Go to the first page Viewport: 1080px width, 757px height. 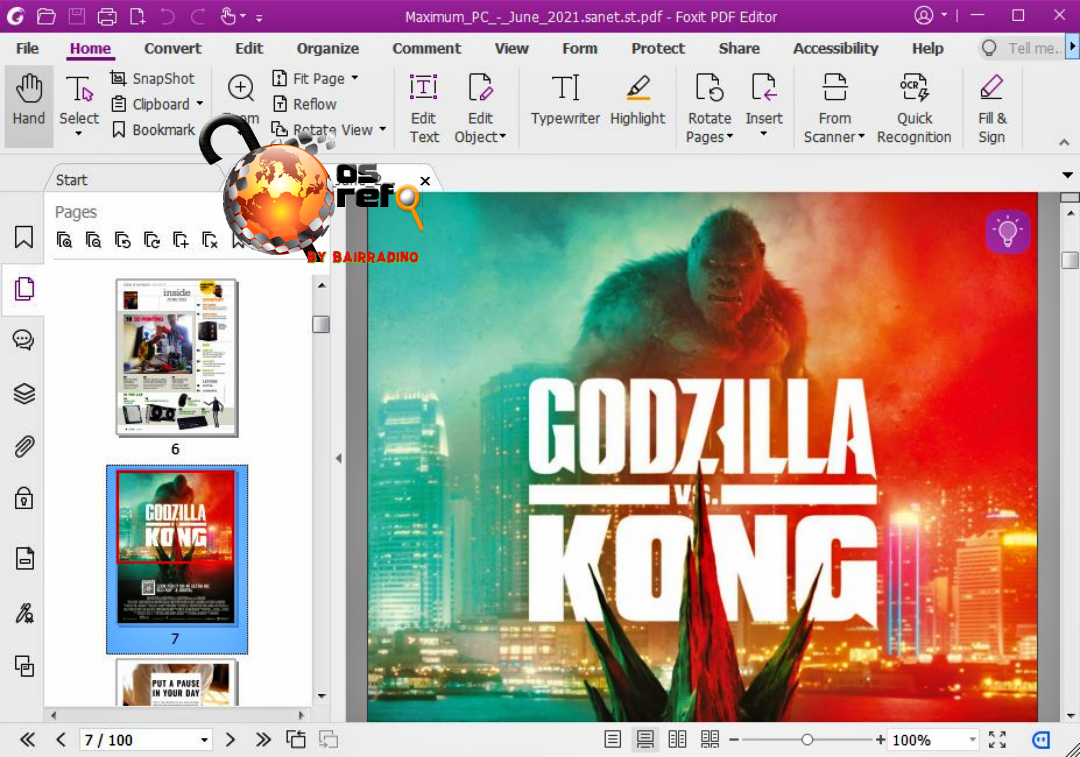click(27, 740)
